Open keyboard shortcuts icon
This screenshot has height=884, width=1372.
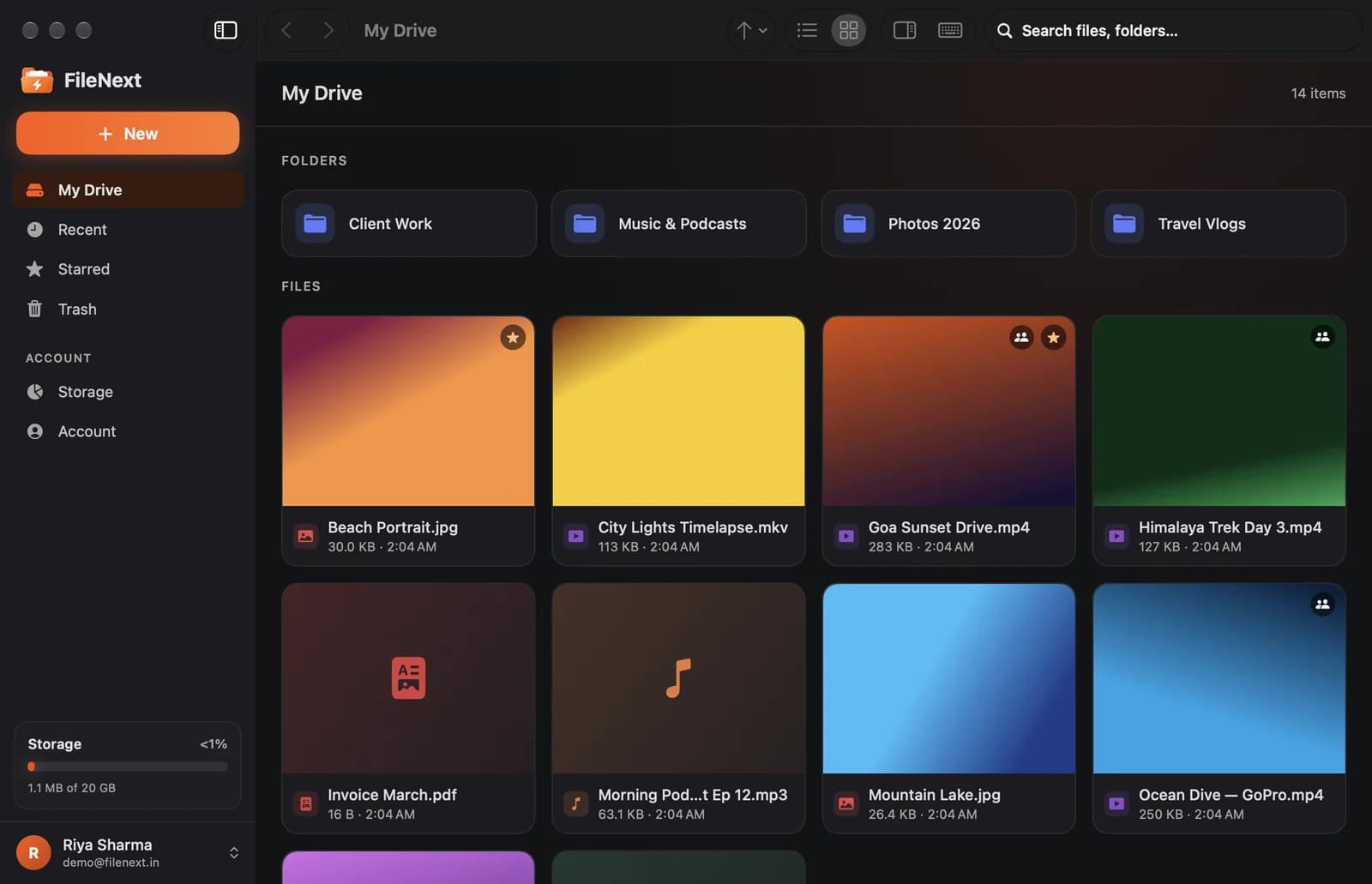950,30
